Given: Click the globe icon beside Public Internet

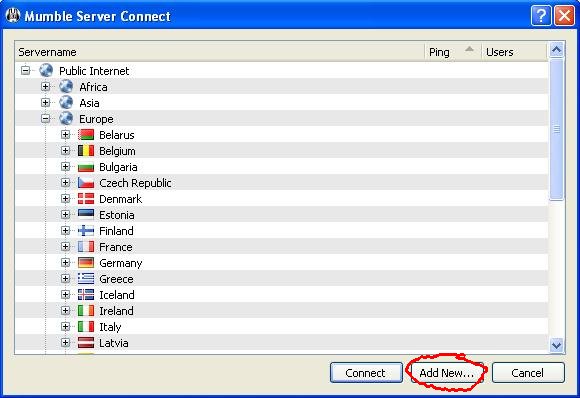Looking at the screenshot, I should (46, 70).
